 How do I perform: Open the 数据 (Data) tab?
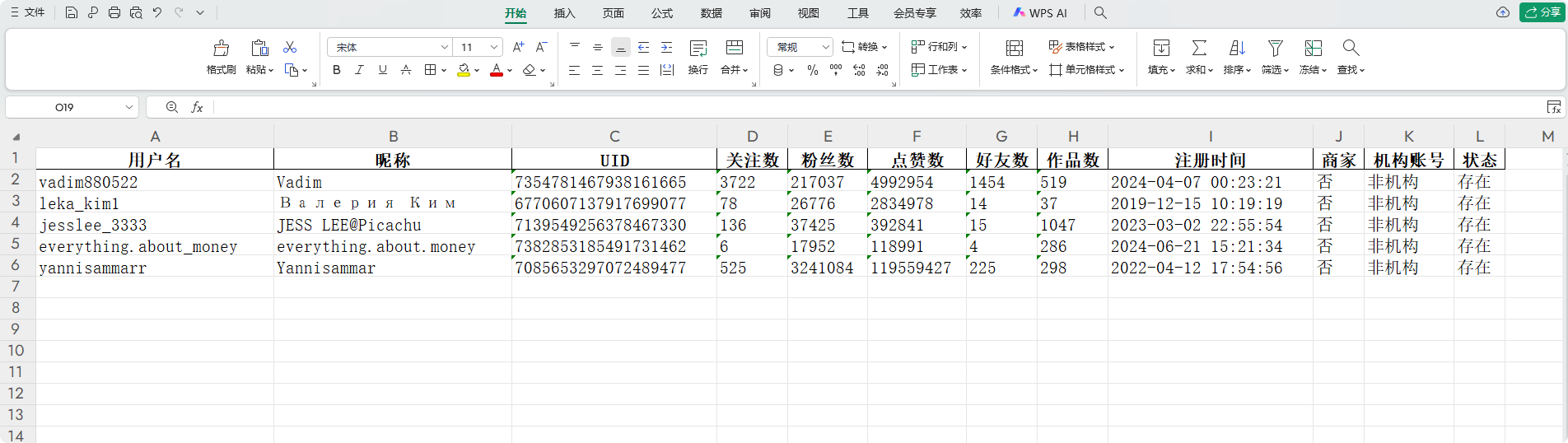point(711,13)
